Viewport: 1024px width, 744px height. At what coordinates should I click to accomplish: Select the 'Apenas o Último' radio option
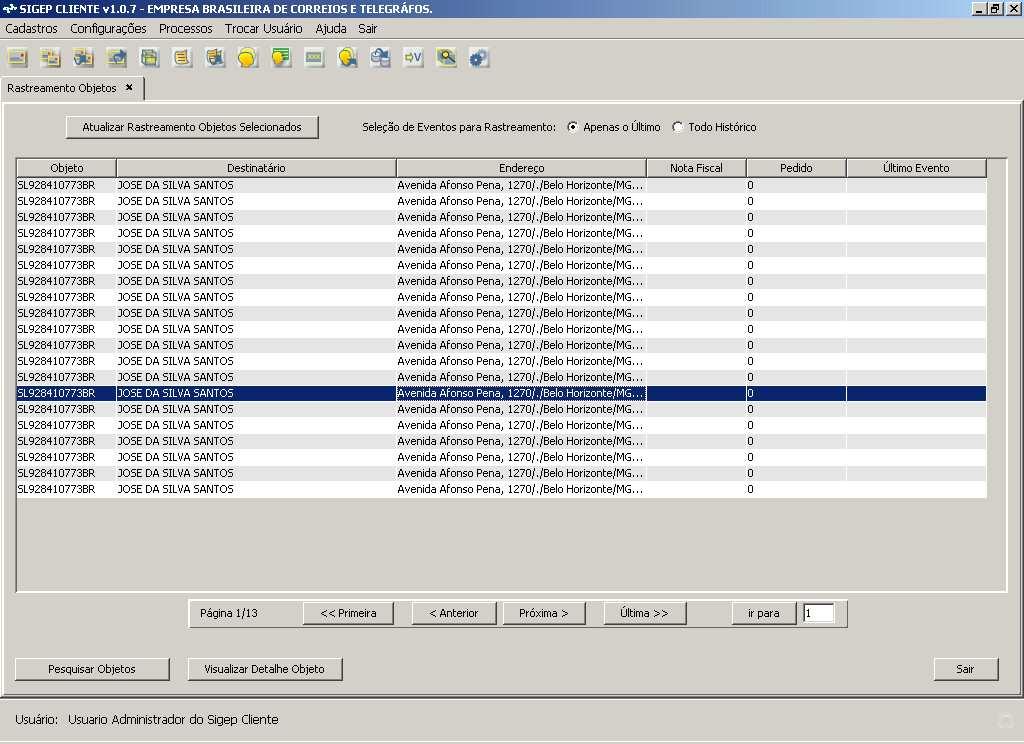(572, 127)
